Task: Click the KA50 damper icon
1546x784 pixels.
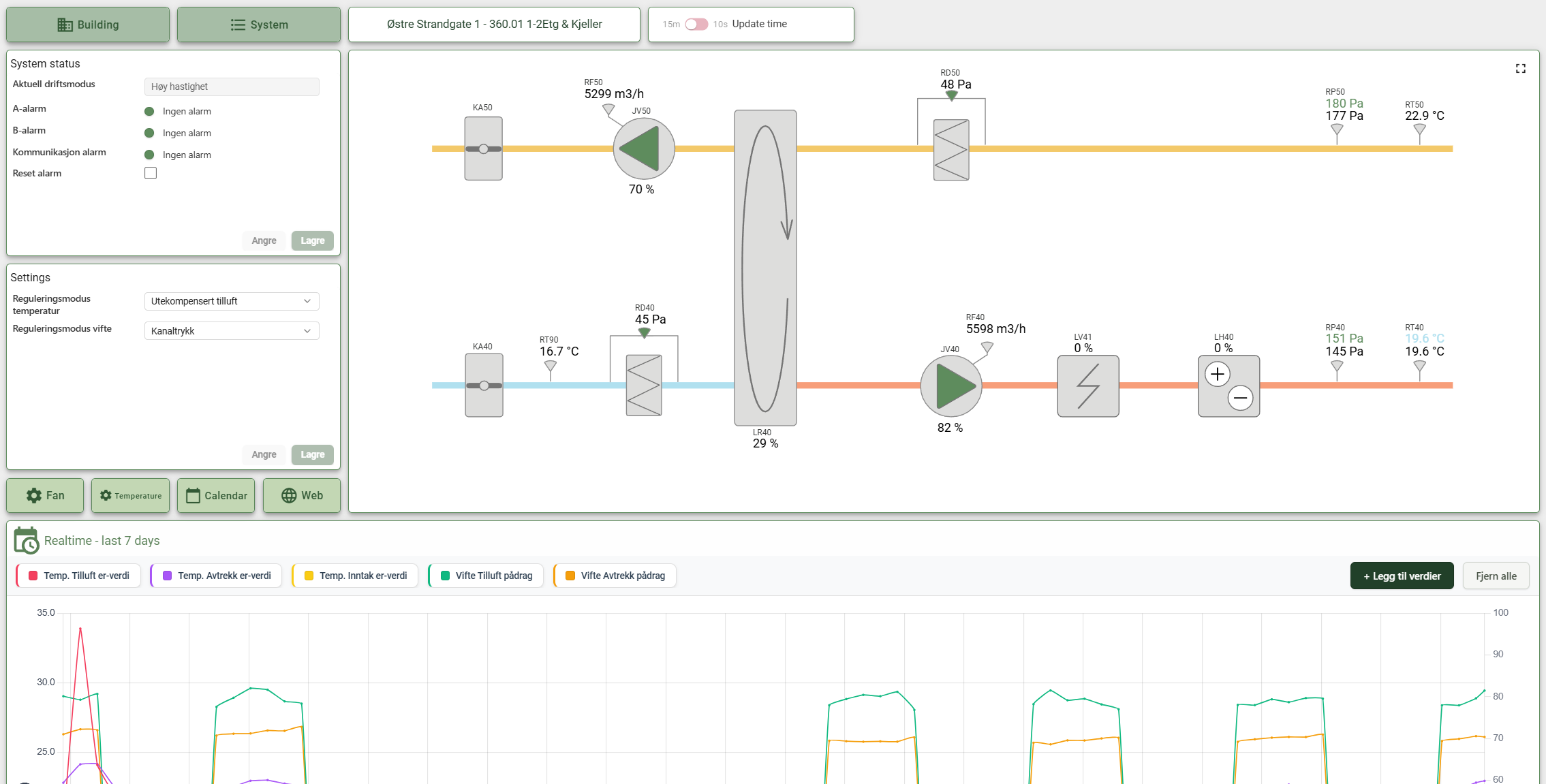Action: [483, 148]
